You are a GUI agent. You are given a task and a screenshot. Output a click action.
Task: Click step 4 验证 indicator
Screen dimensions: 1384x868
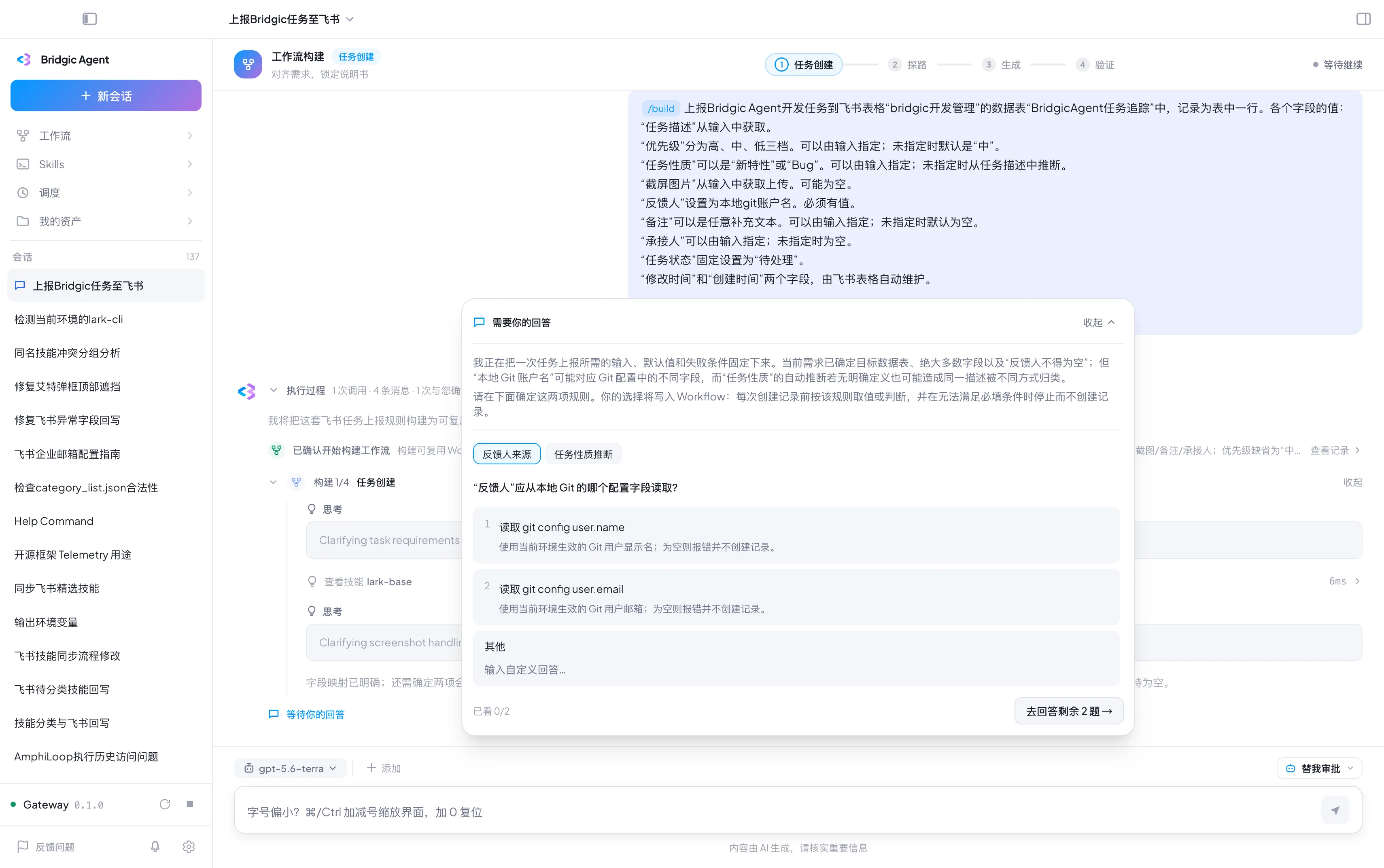tap(1095, 64)
